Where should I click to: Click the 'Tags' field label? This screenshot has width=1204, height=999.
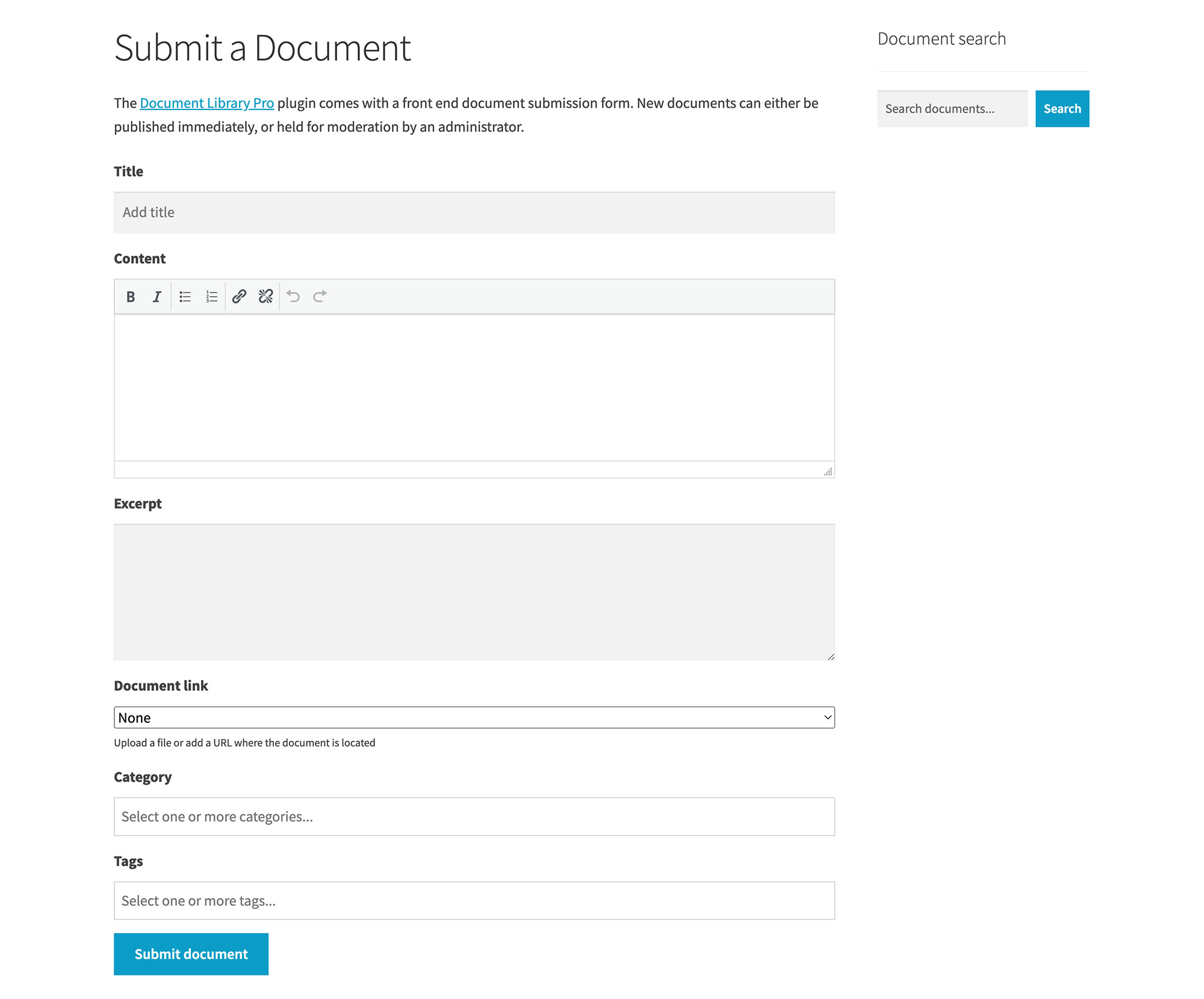coord(128,862)
